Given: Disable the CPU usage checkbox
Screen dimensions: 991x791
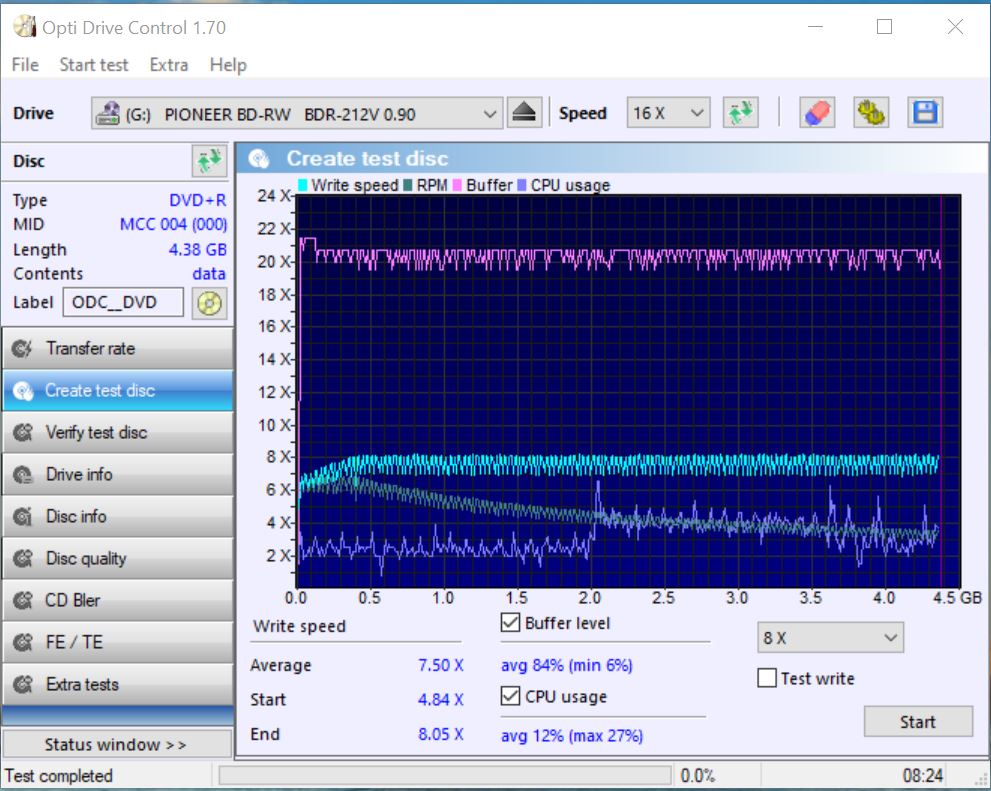Looking at the screenshot, I should pos(511,697).
